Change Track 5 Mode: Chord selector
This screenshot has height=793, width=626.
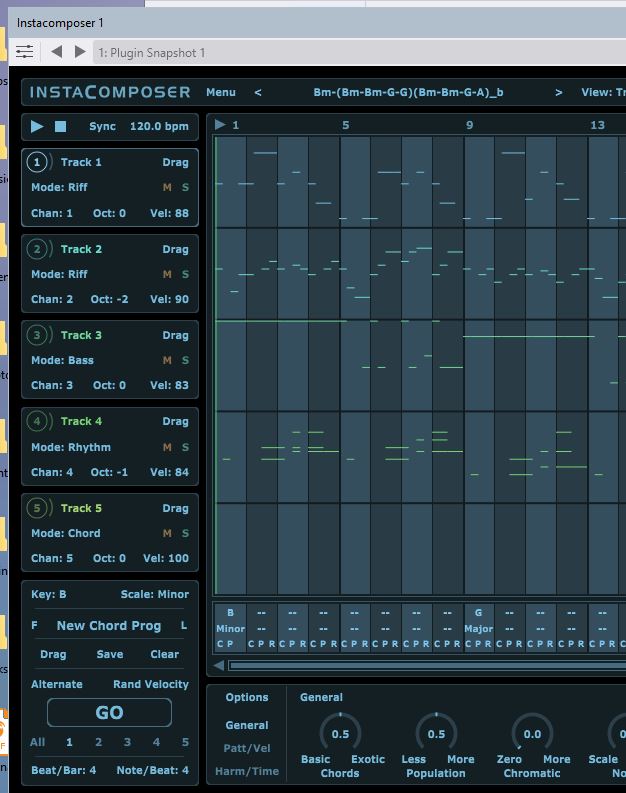(66, 533)
